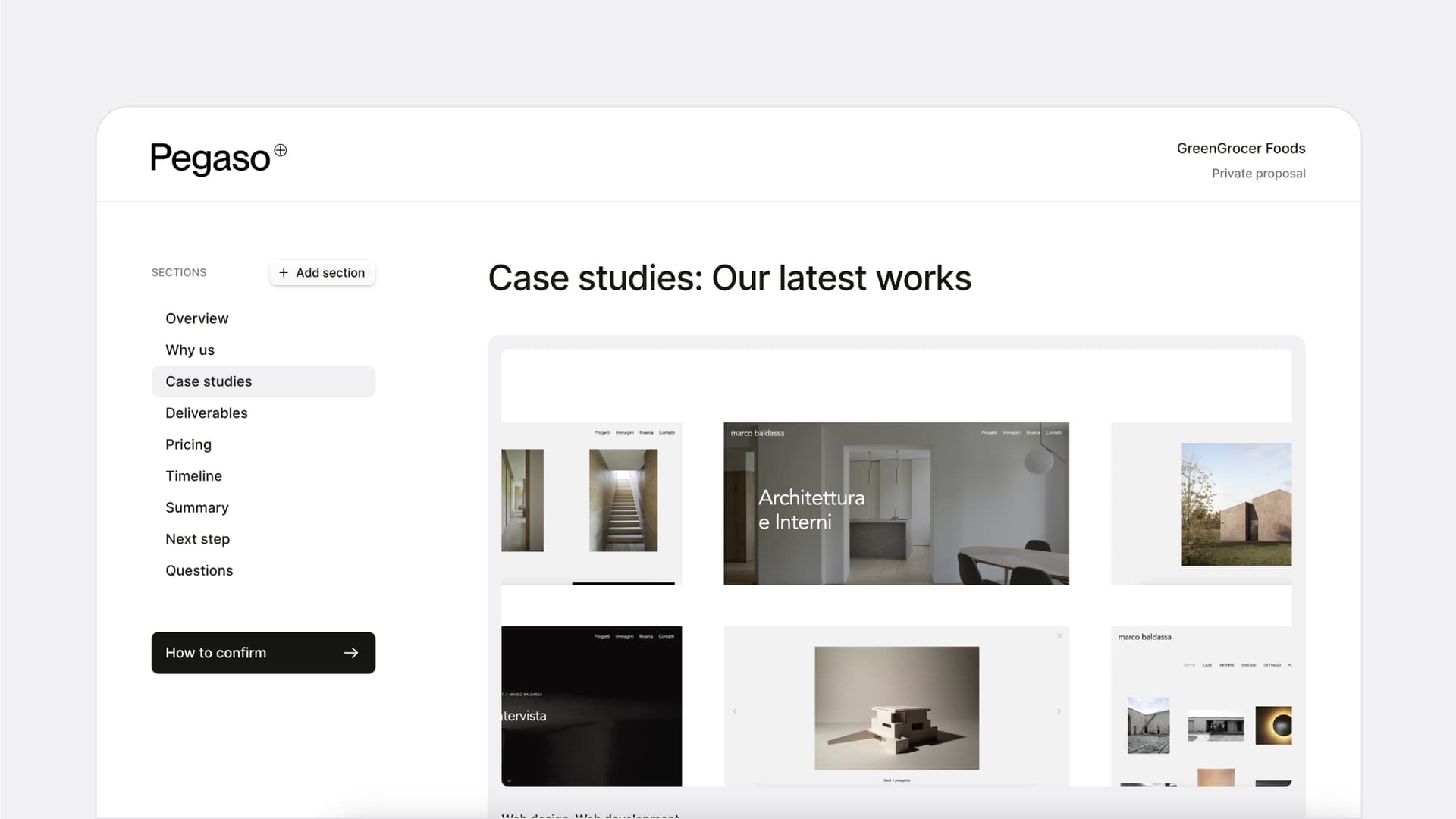Screen dimensions: 1456x819
Task: Click the Pegaso logo icon
Action: click(x=280, y=147)
